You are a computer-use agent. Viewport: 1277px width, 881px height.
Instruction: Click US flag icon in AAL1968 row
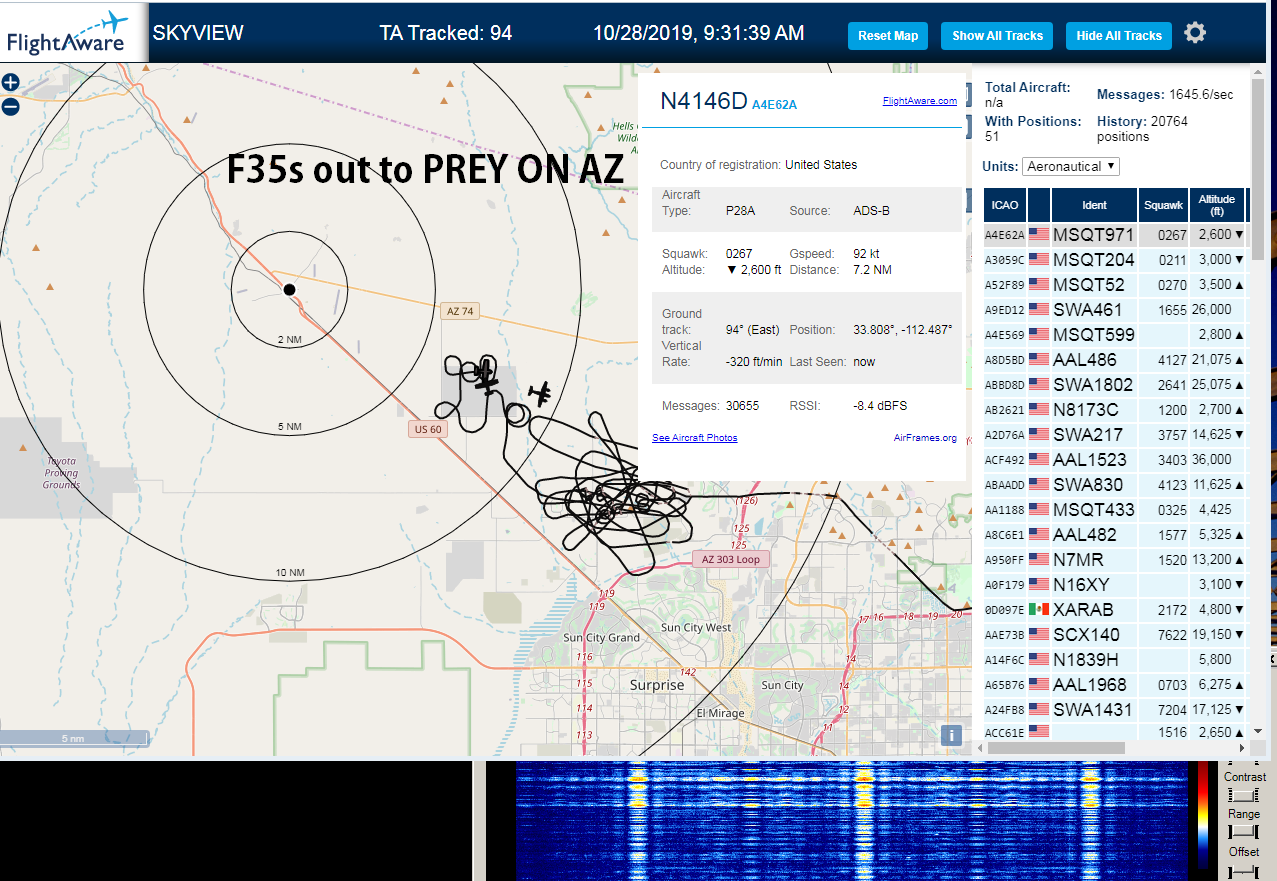click(1039, 685)
